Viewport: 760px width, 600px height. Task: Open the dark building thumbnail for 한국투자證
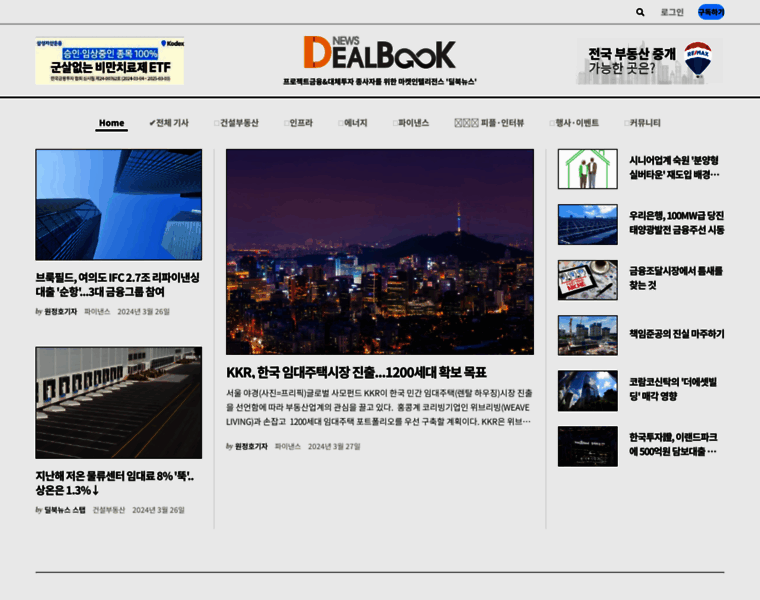click(587, 446)
